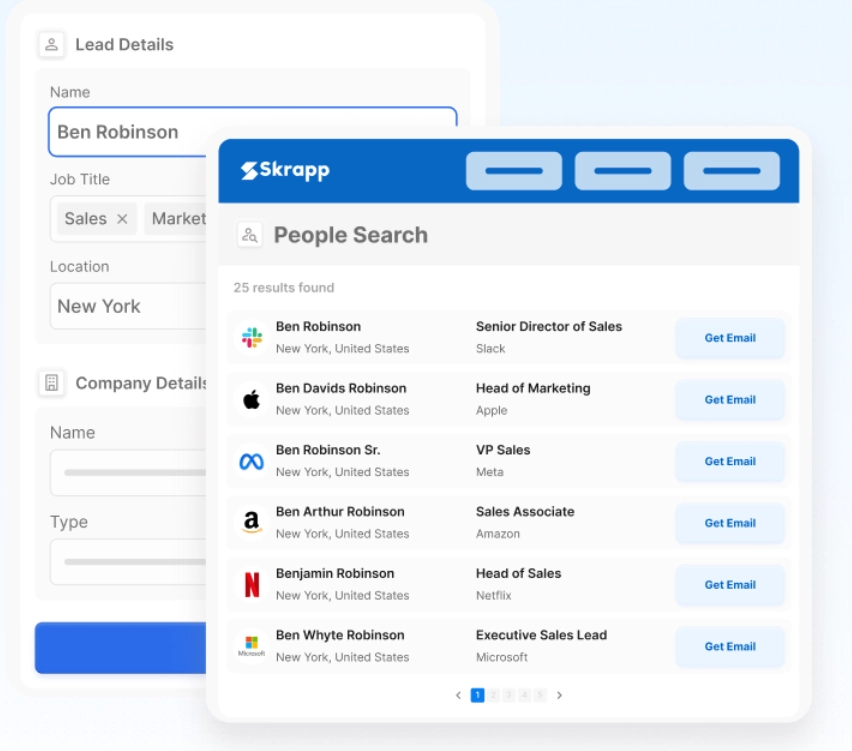The image size is (852, 751).
Task: Click the Skrapp logo in header
Action: pyautogui.click(x=285, y=171)
